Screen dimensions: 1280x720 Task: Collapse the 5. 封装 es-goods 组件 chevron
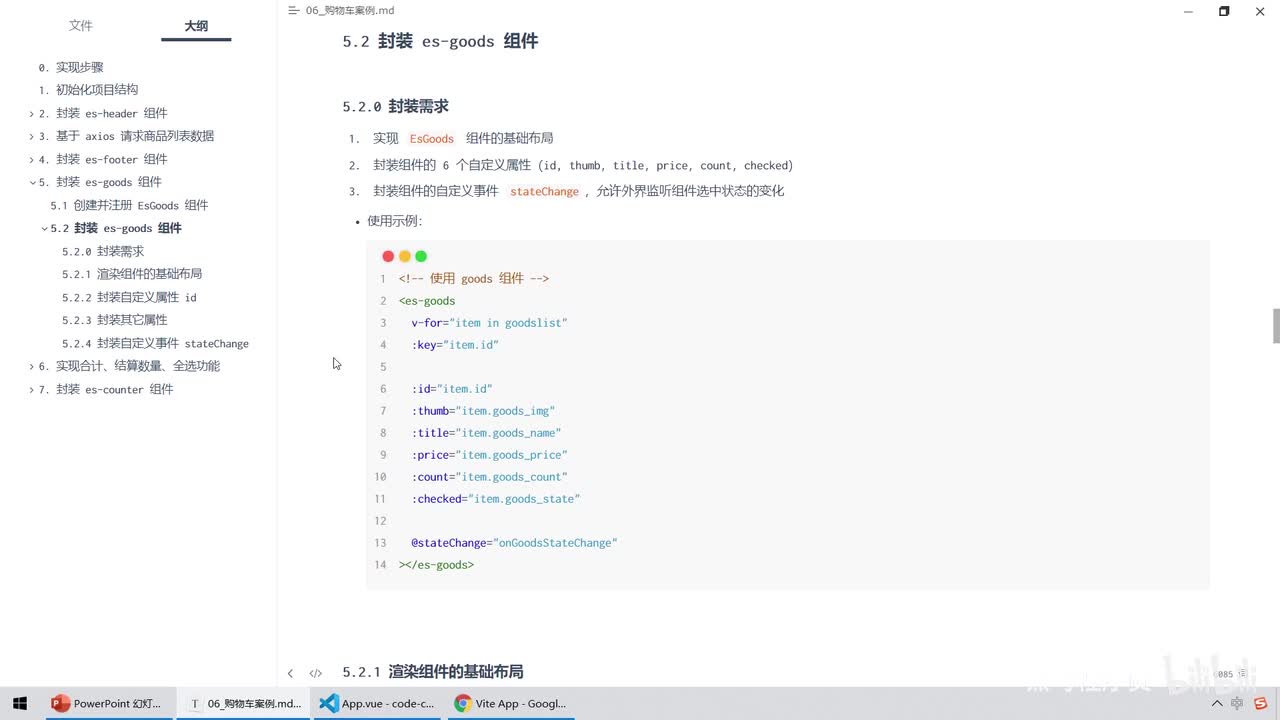pyautogui.click(x=32, y=183)
